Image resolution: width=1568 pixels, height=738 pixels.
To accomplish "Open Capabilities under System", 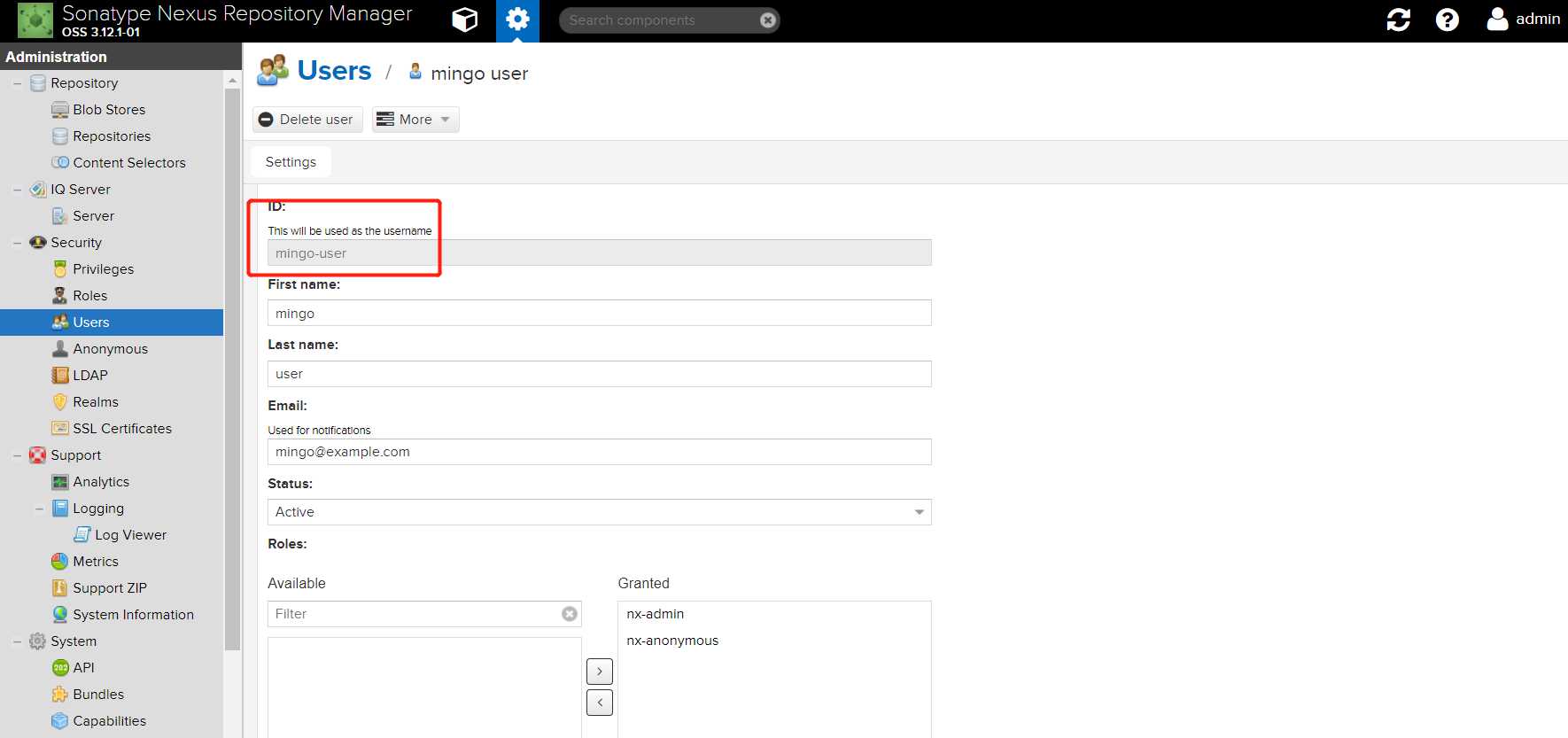I will coord(109,721).
